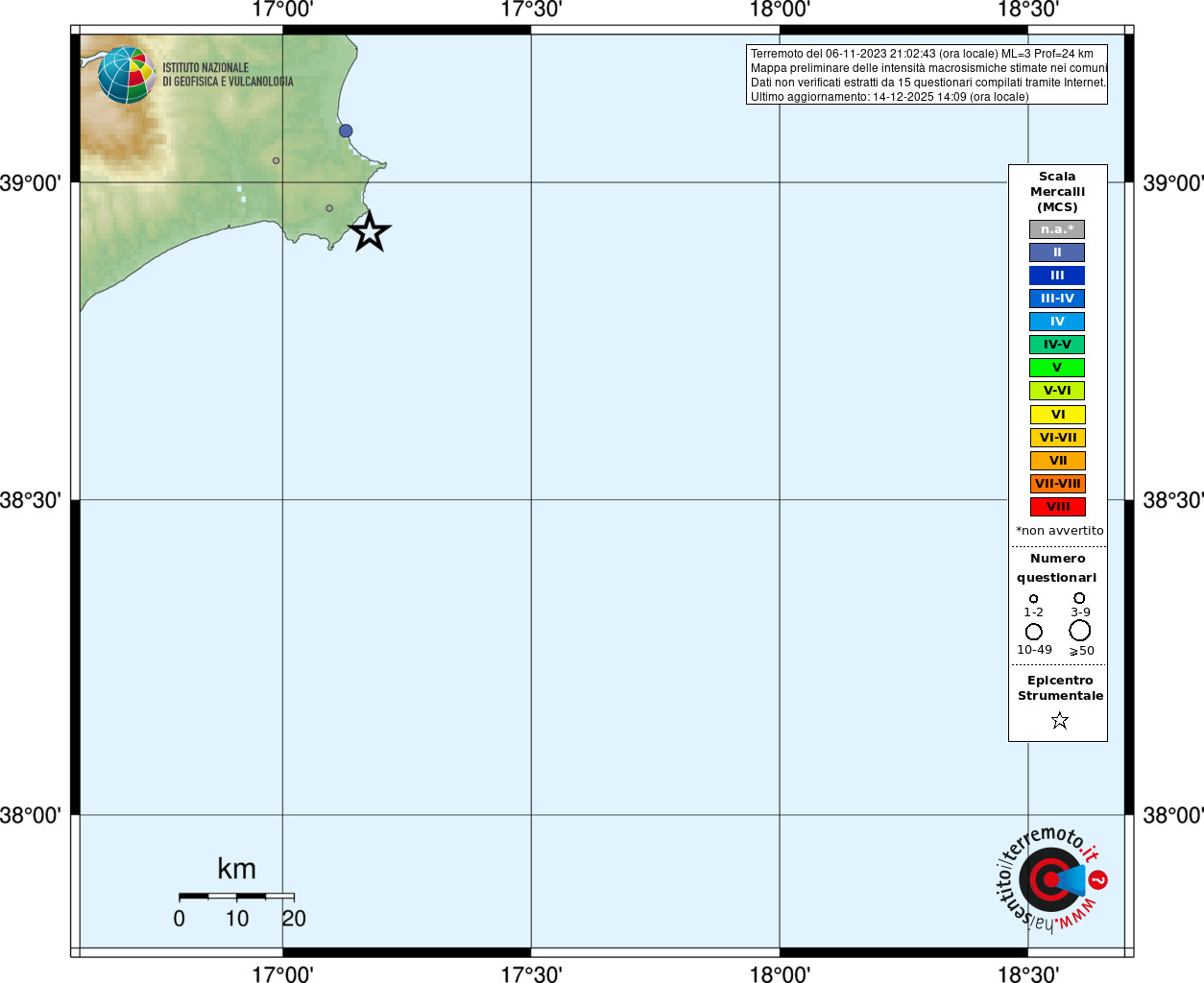Viewport: 1204px width, 983px height.
Task: Click the km scale bar
Action: coord(236,897)
